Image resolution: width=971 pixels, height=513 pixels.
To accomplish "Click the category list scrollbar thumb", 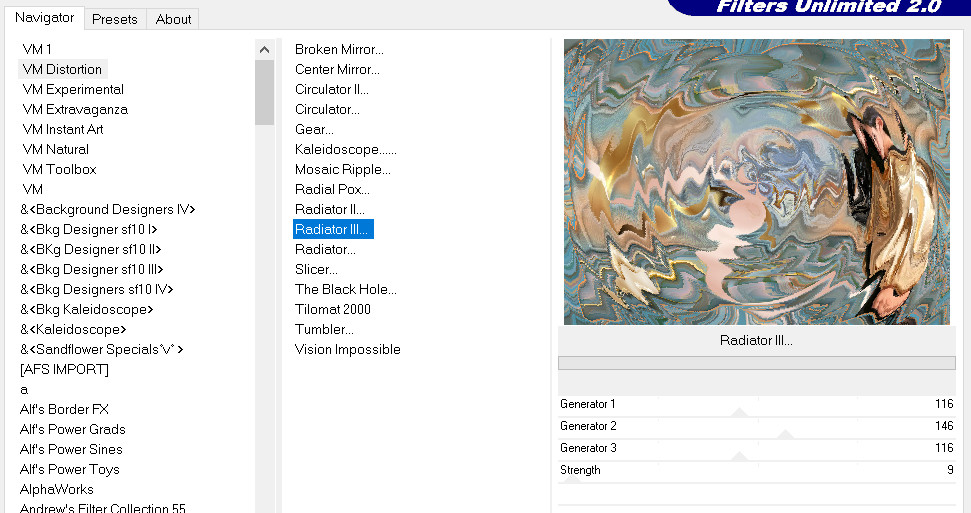I will 264,92.
